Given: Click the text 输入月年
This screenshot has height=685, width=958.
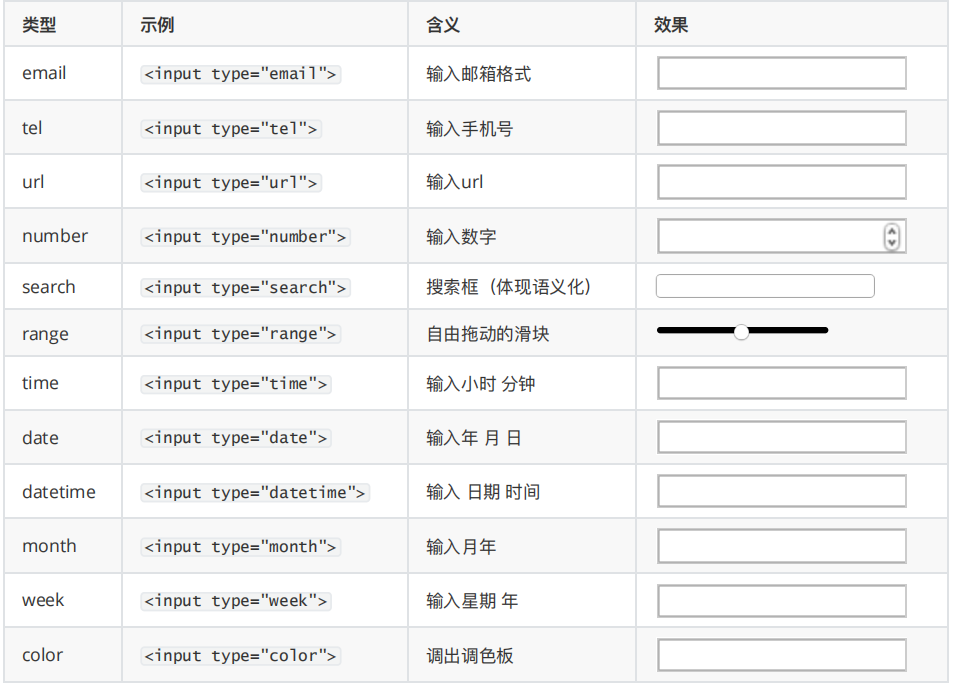Looking at the screenshot, I should pos(461,546).
